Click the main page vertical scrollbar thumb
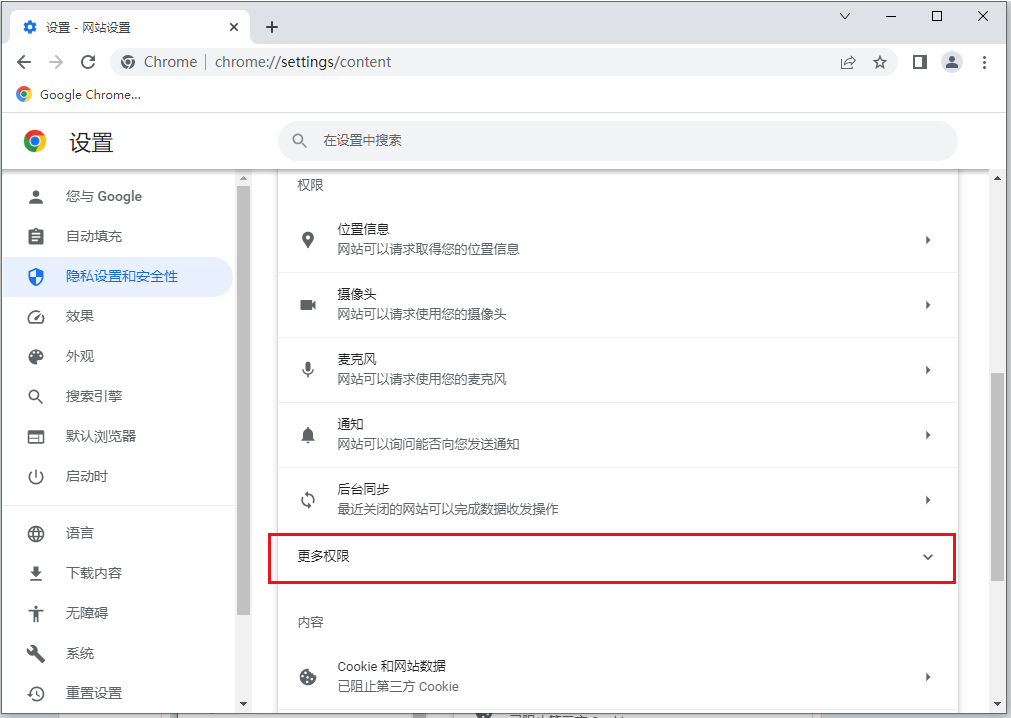1011x718 pixels. coord(997,476)
